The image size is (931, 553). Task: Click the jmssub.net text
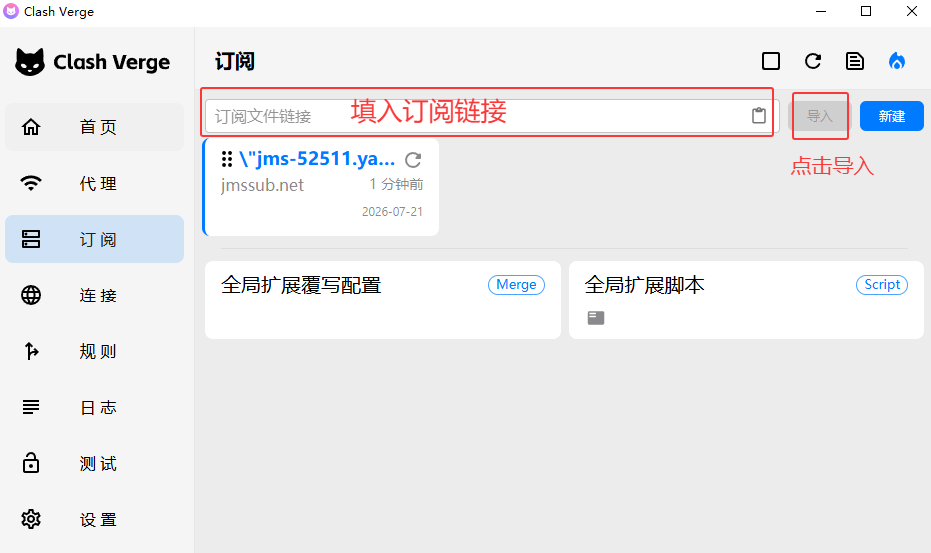pos(262,185)
